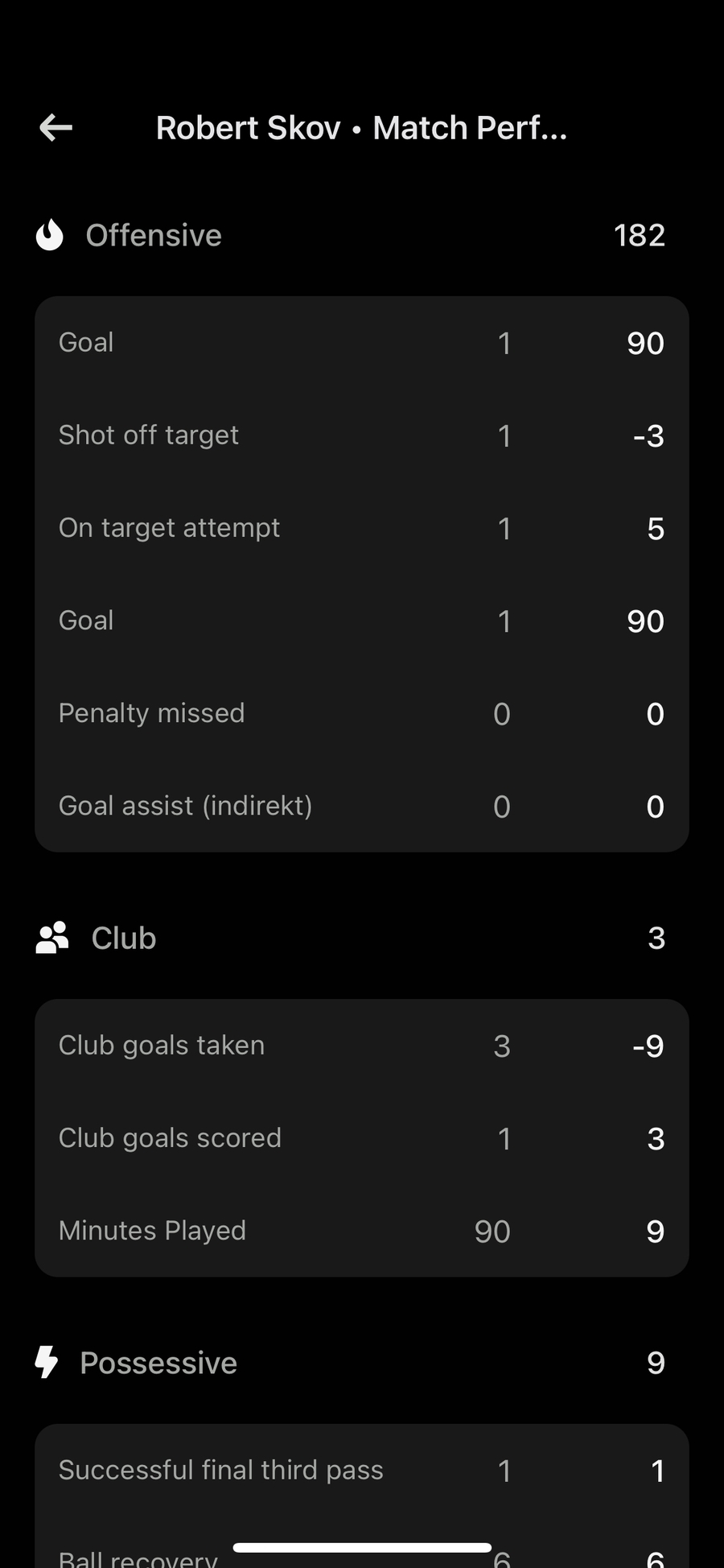Viewport: 724px width, 1568px height.
Task: Tap the Offensive total score 182
Action: [x=640, y=236]
